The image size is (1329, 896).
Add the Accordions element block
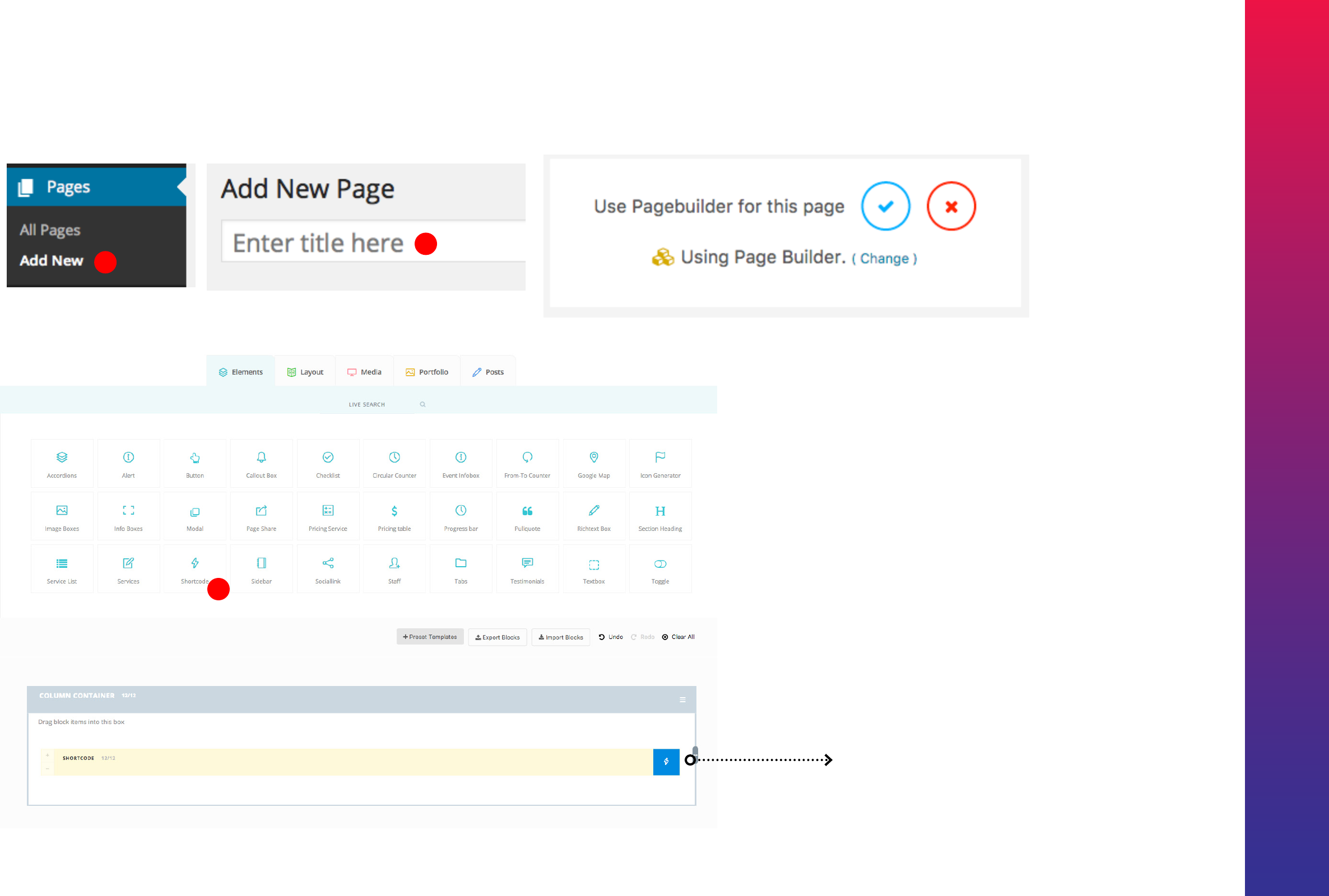click(x=62, y=464)
